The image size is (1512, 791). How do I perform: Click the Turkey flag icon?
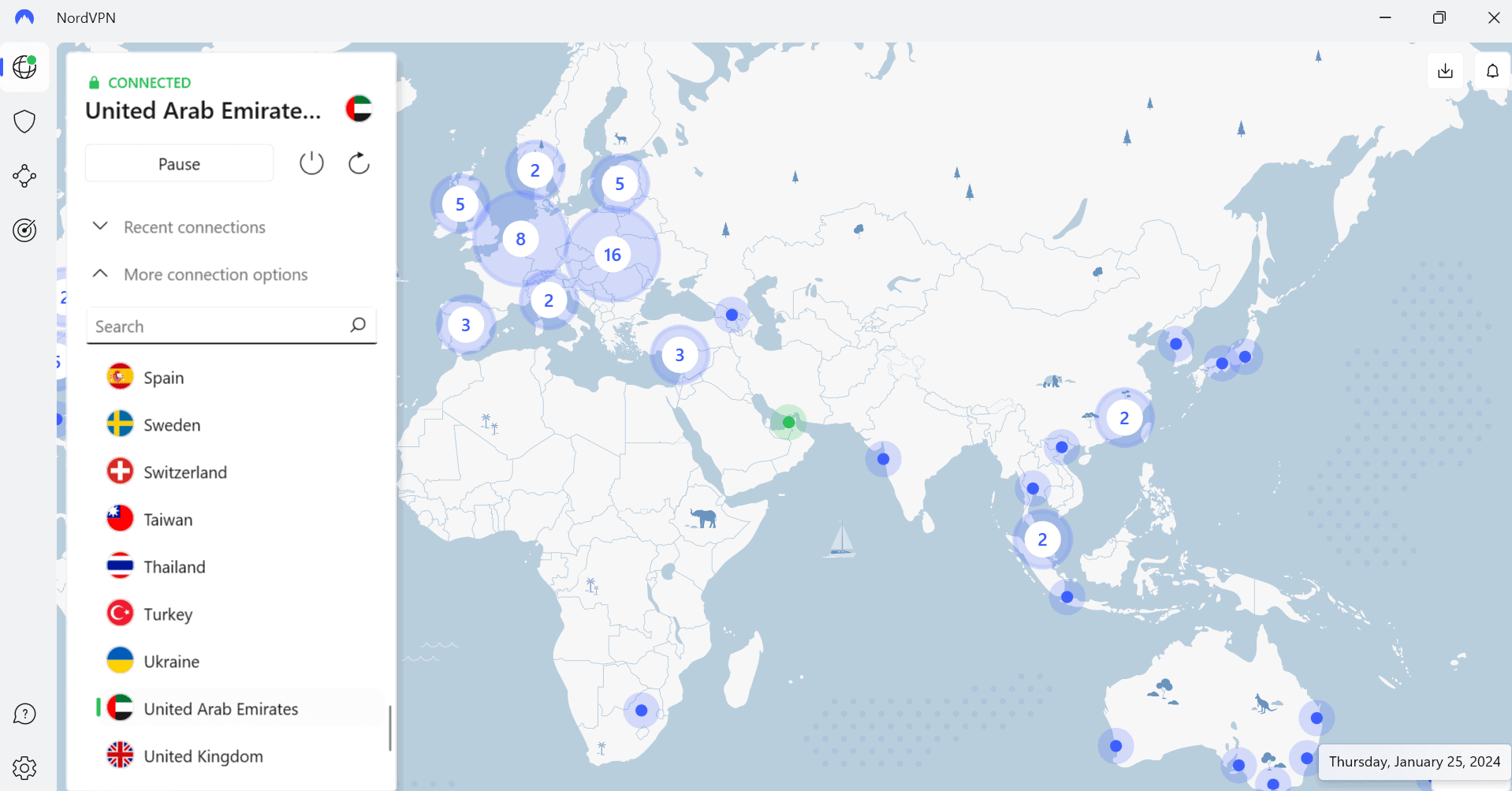(x=120, y=614)
